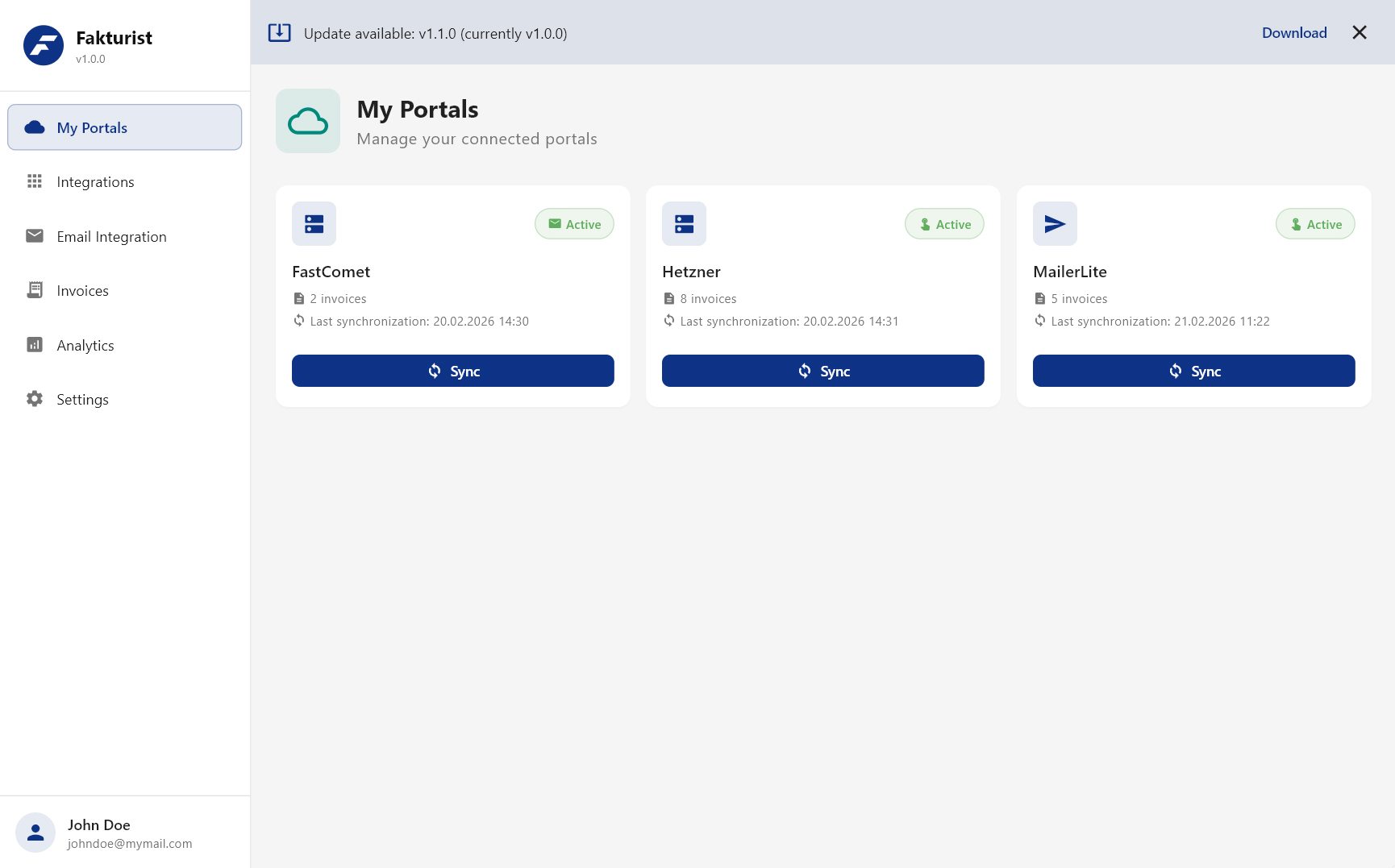Go to Integrations in the sidebar
The image size is (1395, 868).
pyautogui.click(x=95, y=182)
